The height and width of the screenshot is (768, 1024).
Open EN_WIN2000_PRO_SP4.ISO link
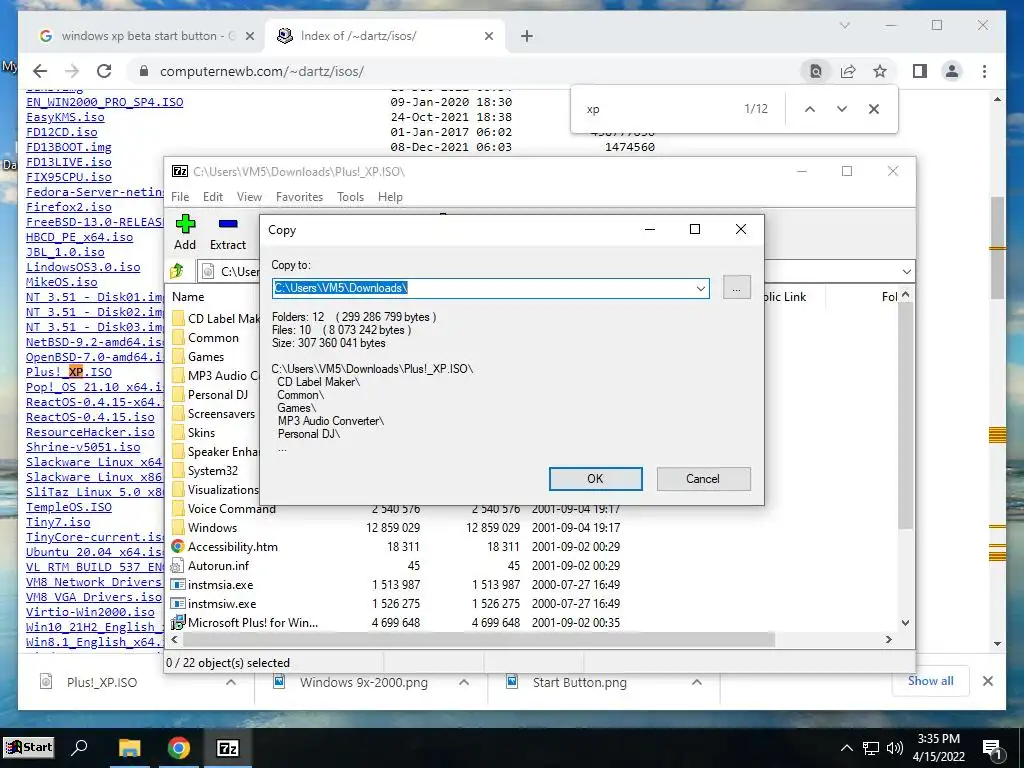tap(104, 102)
